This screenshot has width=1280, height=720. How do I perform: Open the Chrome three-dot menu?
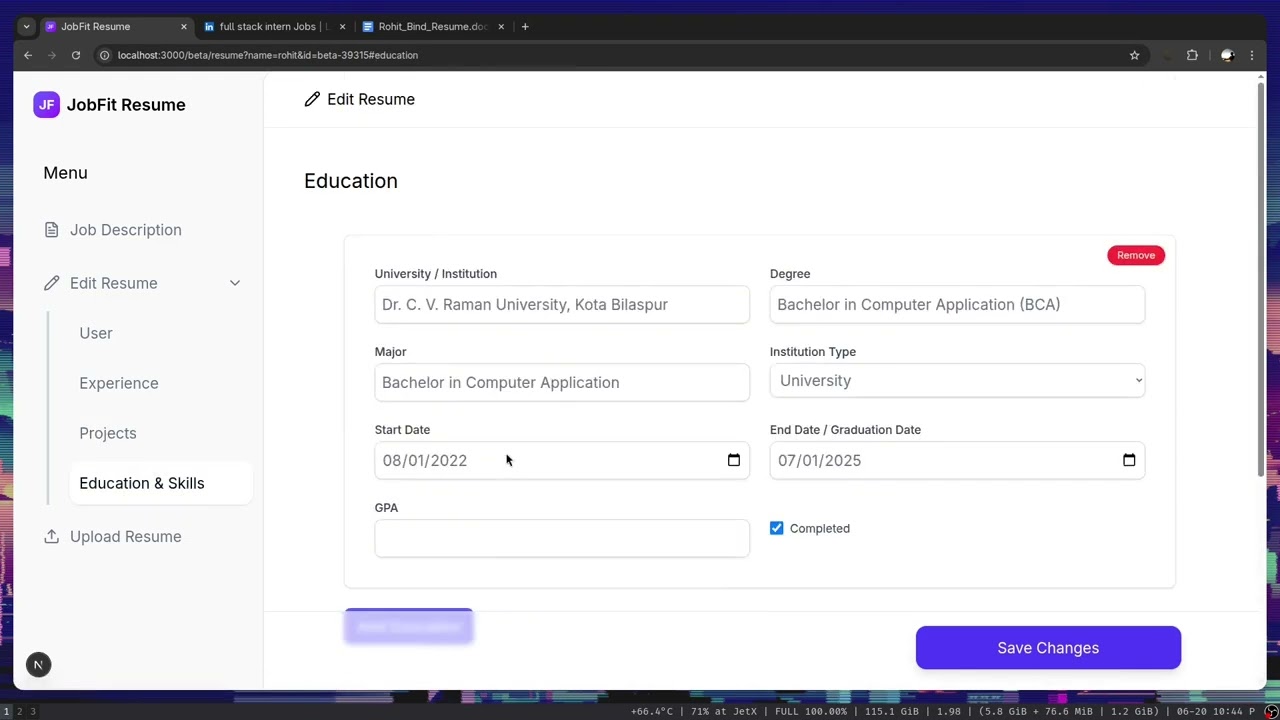[x=1252, y=55]
